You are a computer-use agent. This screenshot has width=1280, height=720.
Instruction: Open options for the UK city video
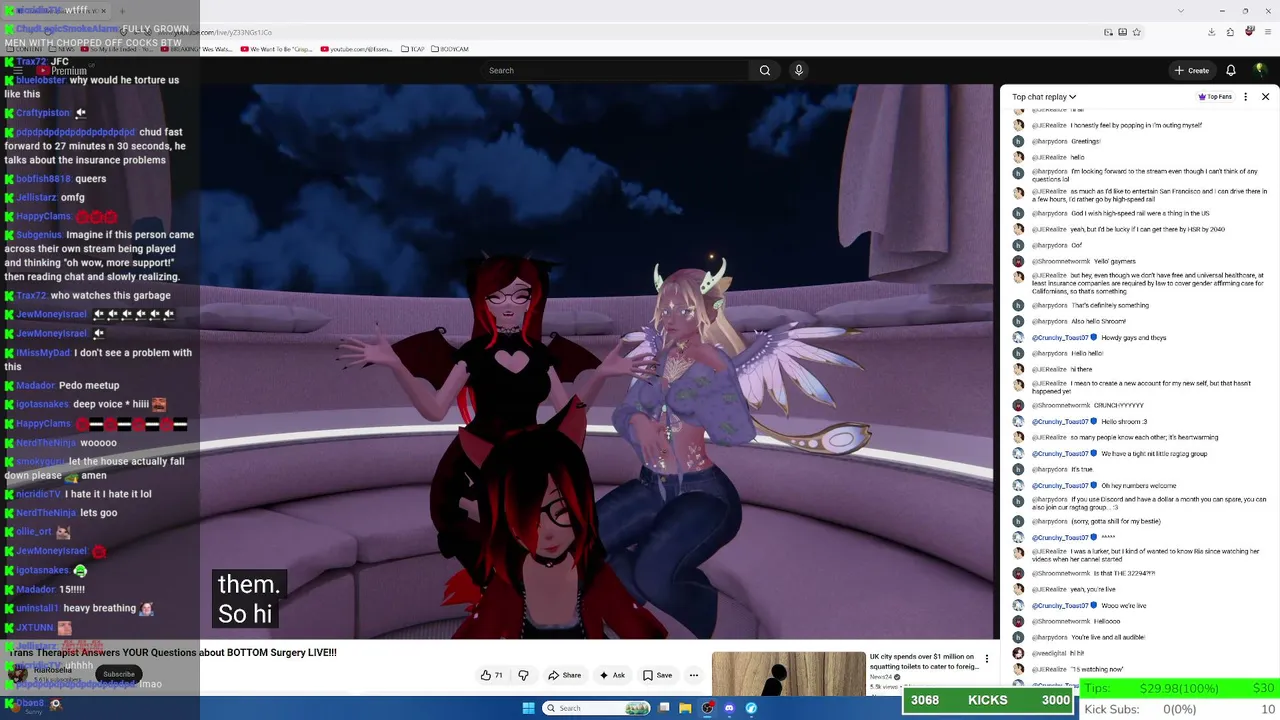[987, 659]
